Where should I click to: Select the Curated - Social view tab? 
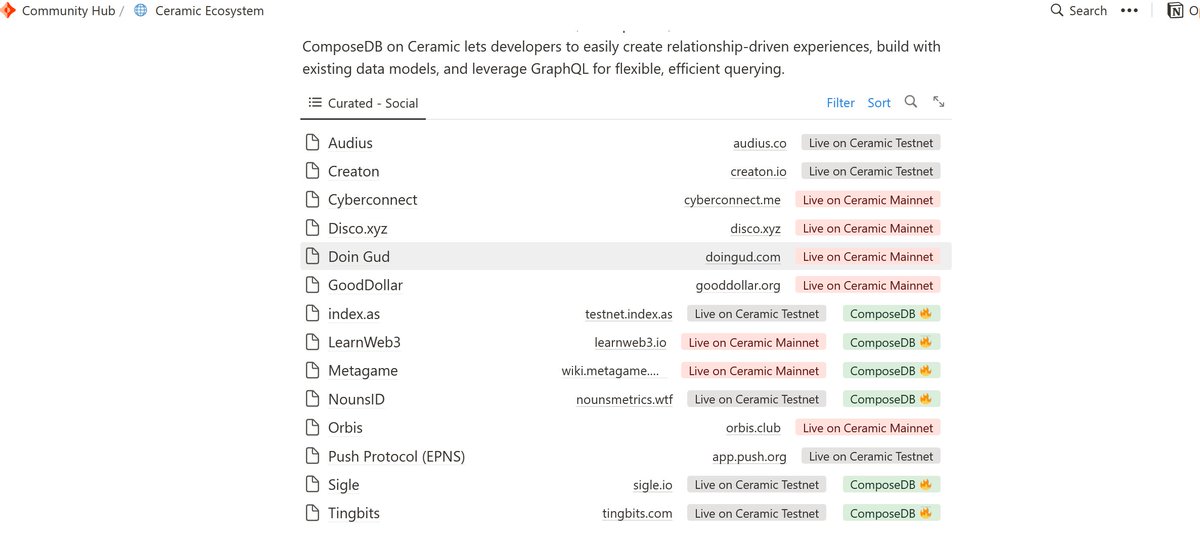(x=363, y=103)
